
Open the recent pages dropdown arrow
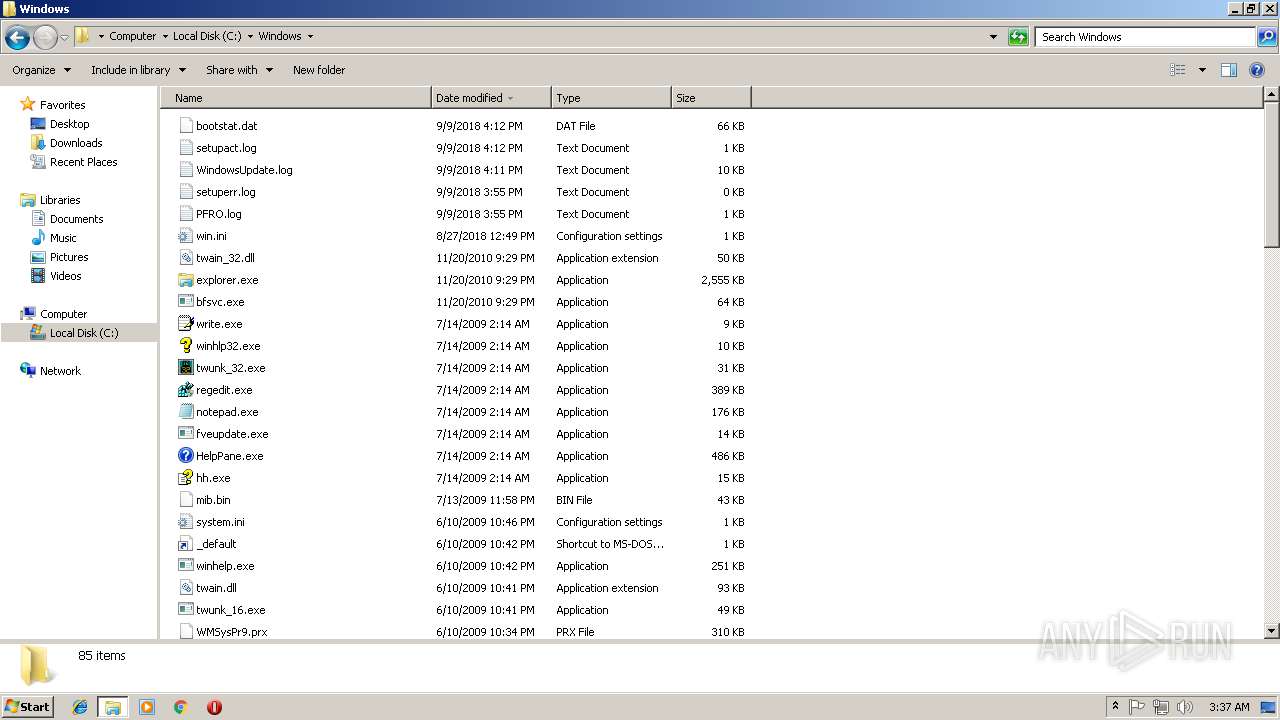(x=64, y=38)
